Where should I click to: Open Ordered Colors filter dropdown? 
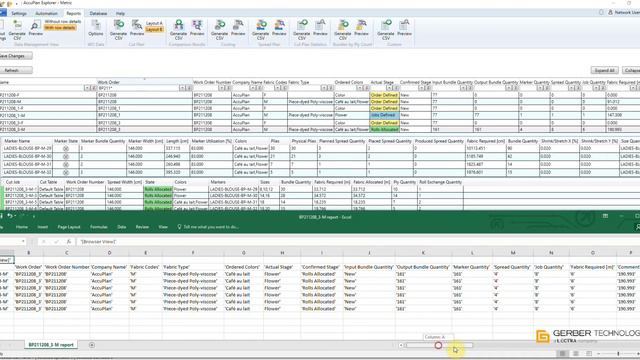click(360, 88)
